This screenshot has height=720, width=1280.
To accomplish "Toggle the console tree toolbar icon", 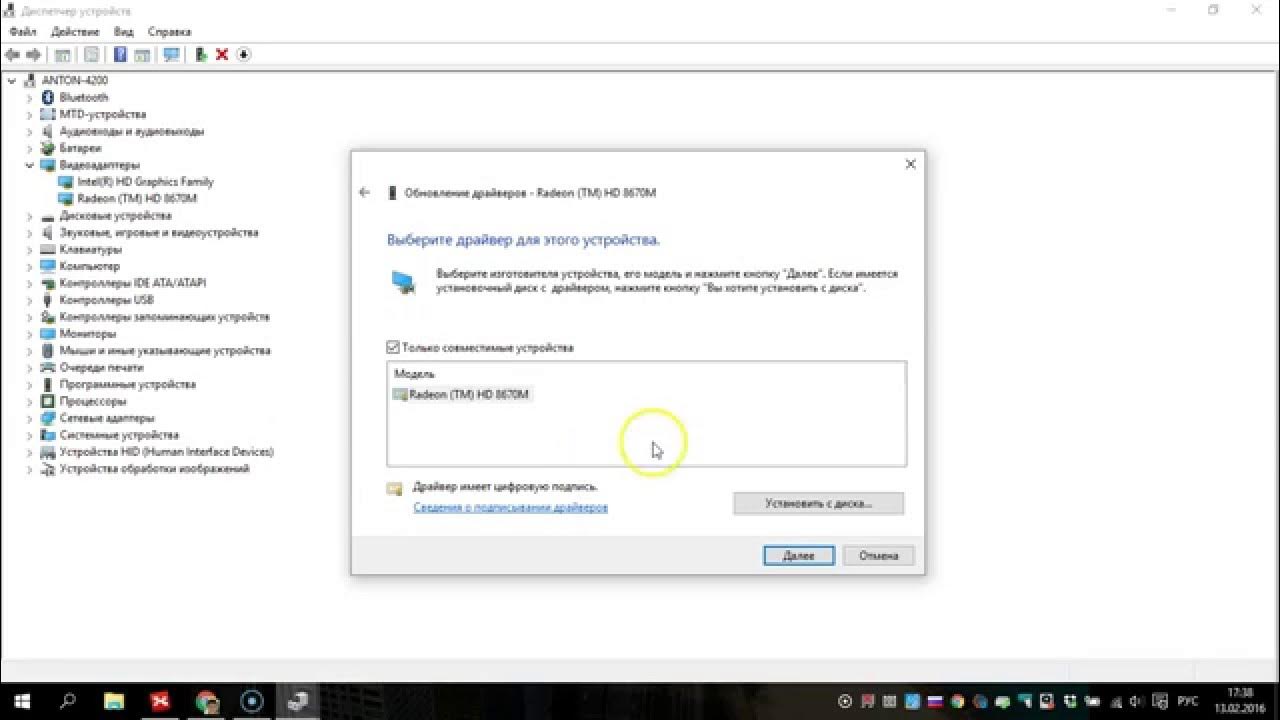I will coord(63,55).
